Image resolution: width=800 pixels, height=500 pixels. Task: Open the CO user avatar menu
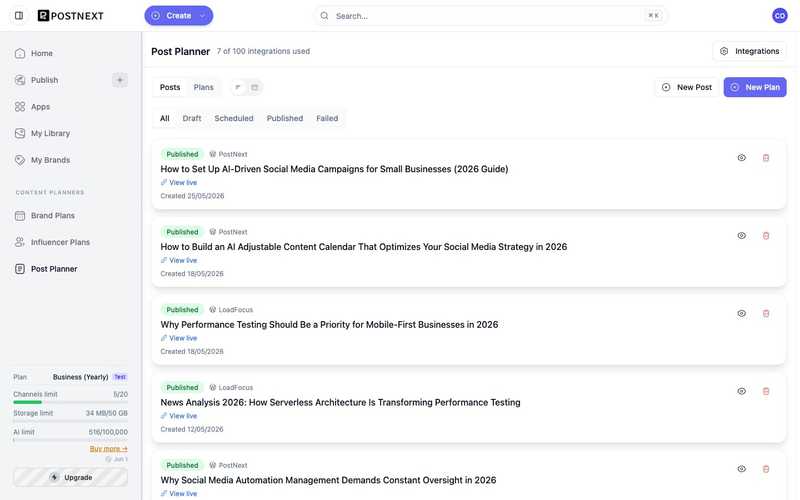pyautogui.click(x=779, y=16)
